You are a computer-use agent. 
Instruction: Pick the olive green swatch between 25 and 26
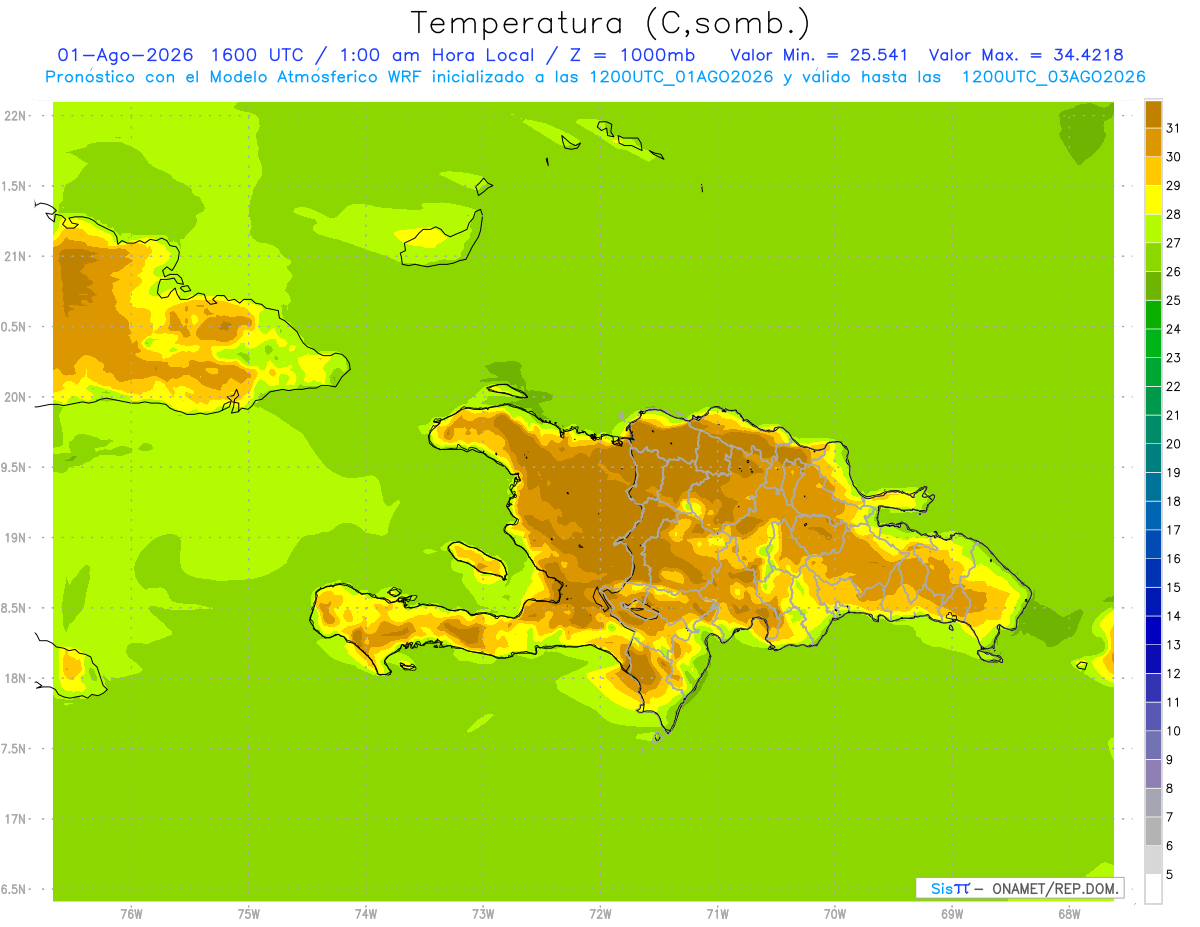[x=1153, y=286]
